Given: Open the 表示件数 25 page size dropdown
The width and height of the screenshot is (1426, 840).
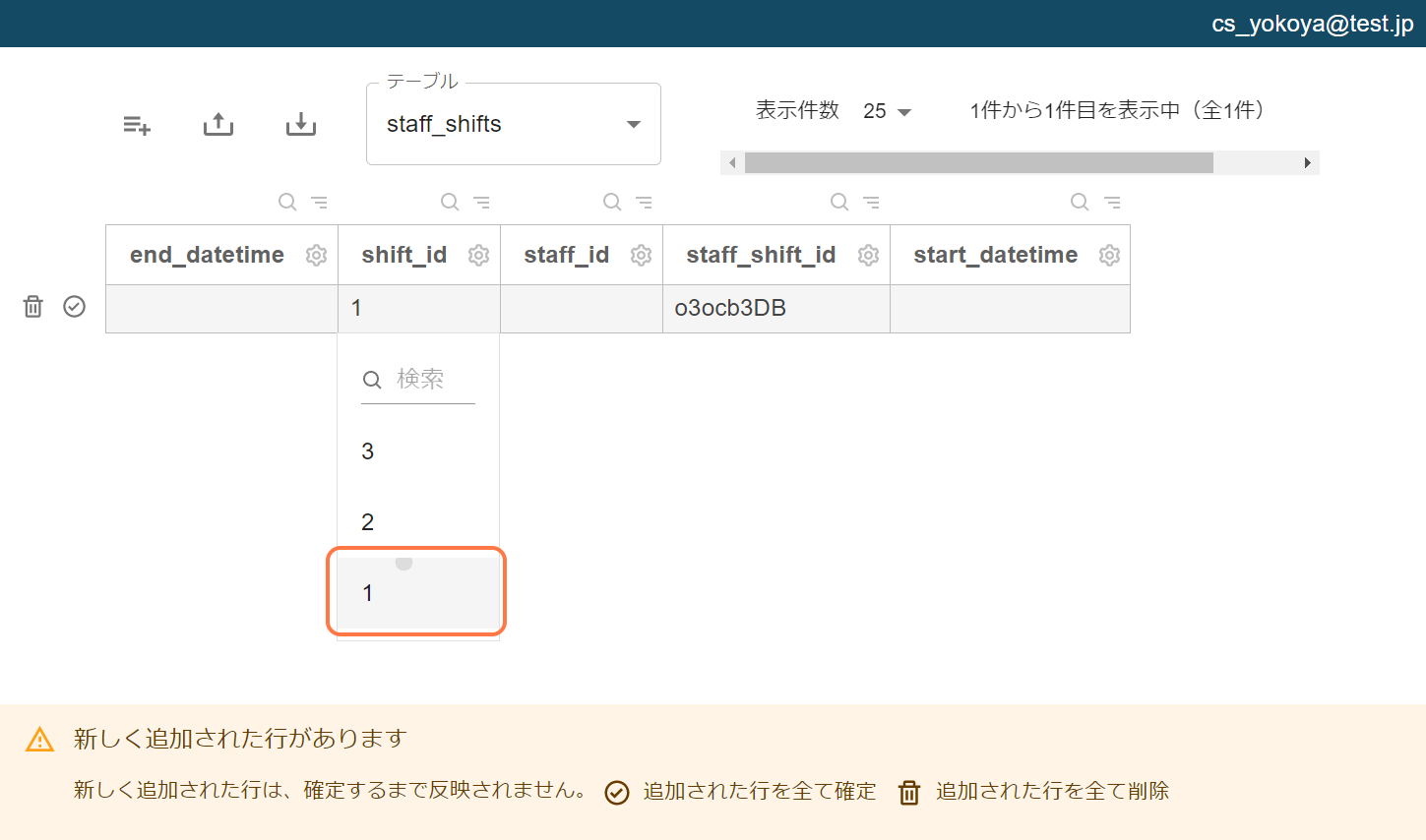Looking at the screenshot, I should pos(887,111).
